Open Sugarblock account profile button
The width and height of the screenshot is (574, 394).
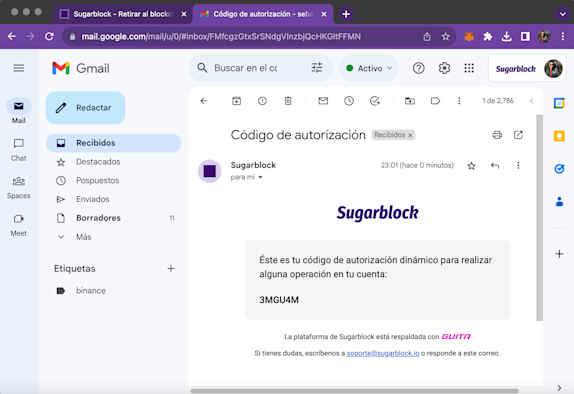click(527, 68)
